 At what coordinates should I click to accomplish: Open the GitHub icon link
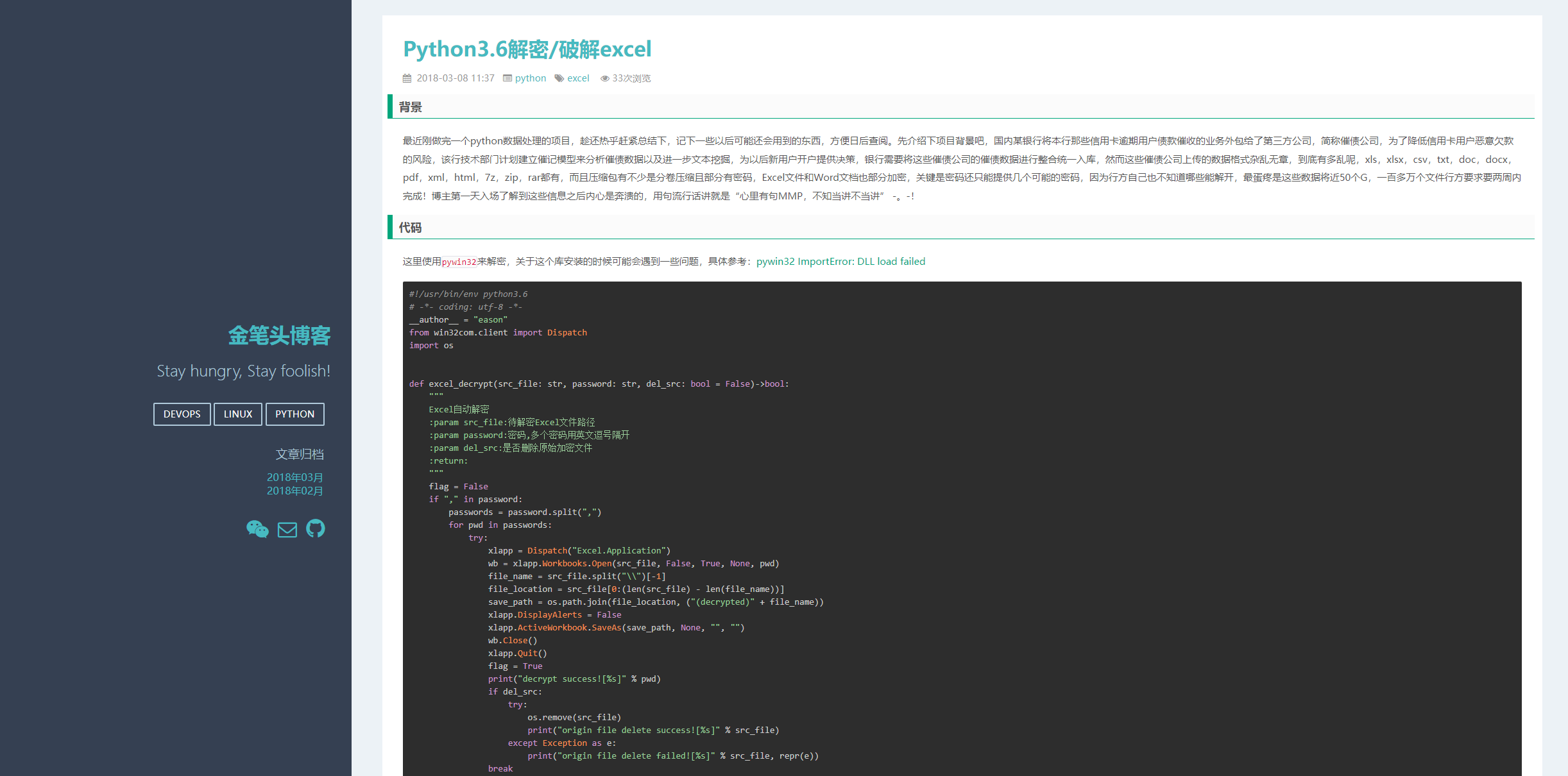pyautogui.click(x=316, y=528)
